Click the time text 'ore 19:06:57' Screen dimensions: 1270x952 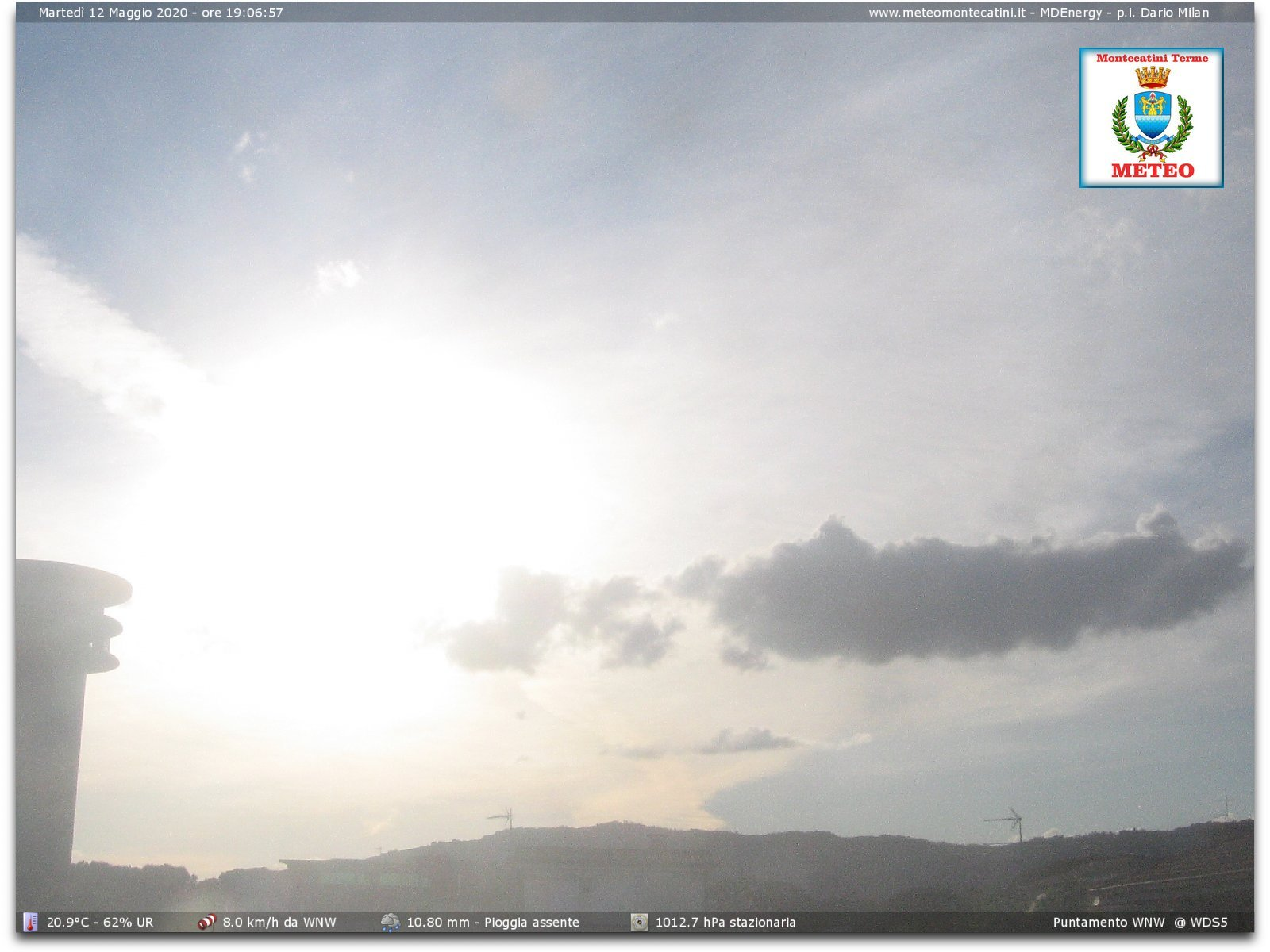242,13
